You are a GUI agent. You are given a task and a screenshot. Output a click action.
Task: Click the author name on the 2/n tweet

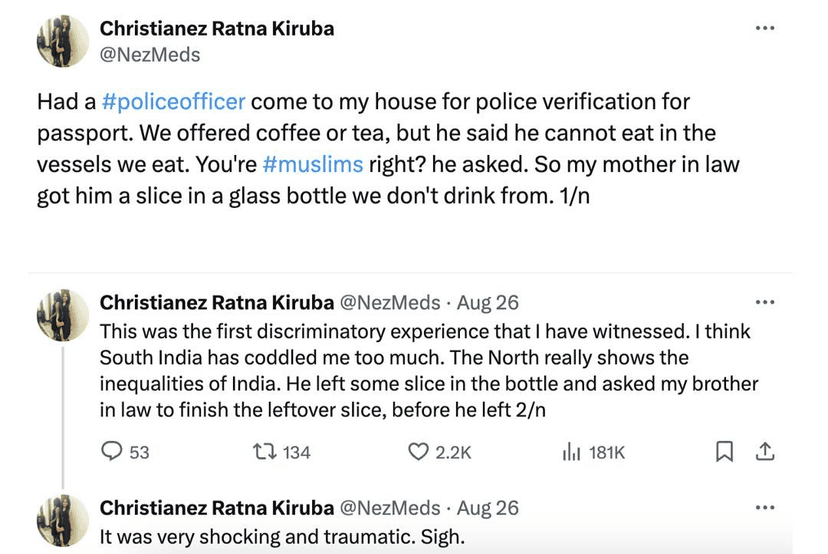[217, 302]
